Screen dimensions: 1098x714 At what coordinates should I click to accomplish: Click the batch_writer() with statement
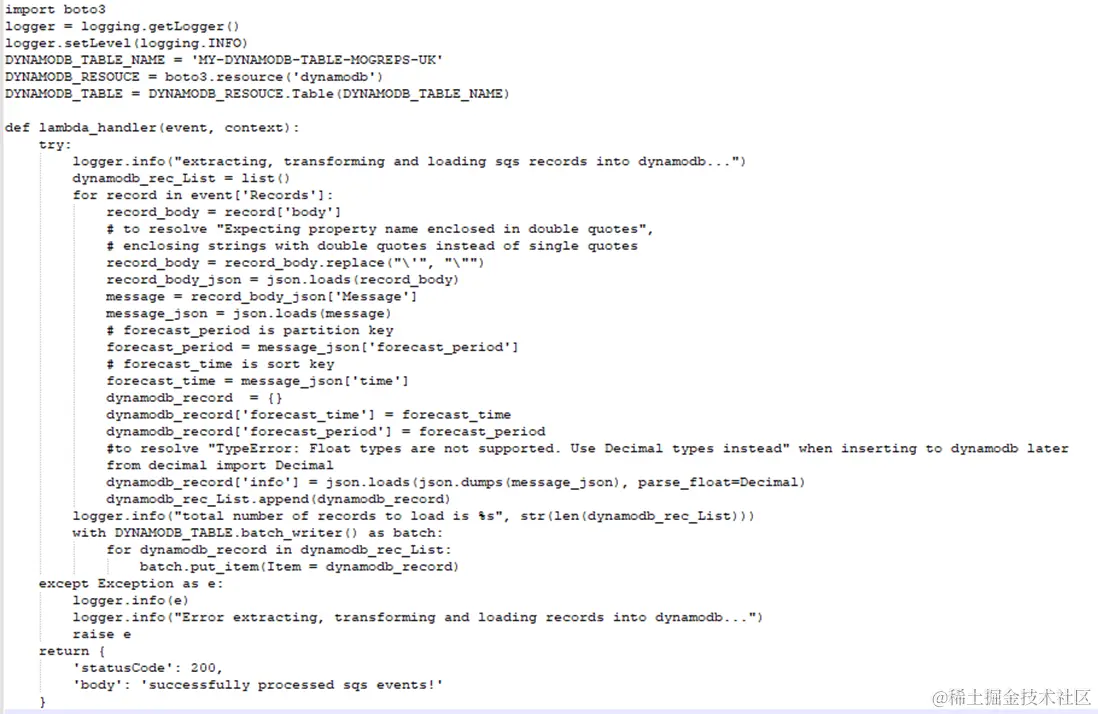pyautogui.click(x=258, y=533)
